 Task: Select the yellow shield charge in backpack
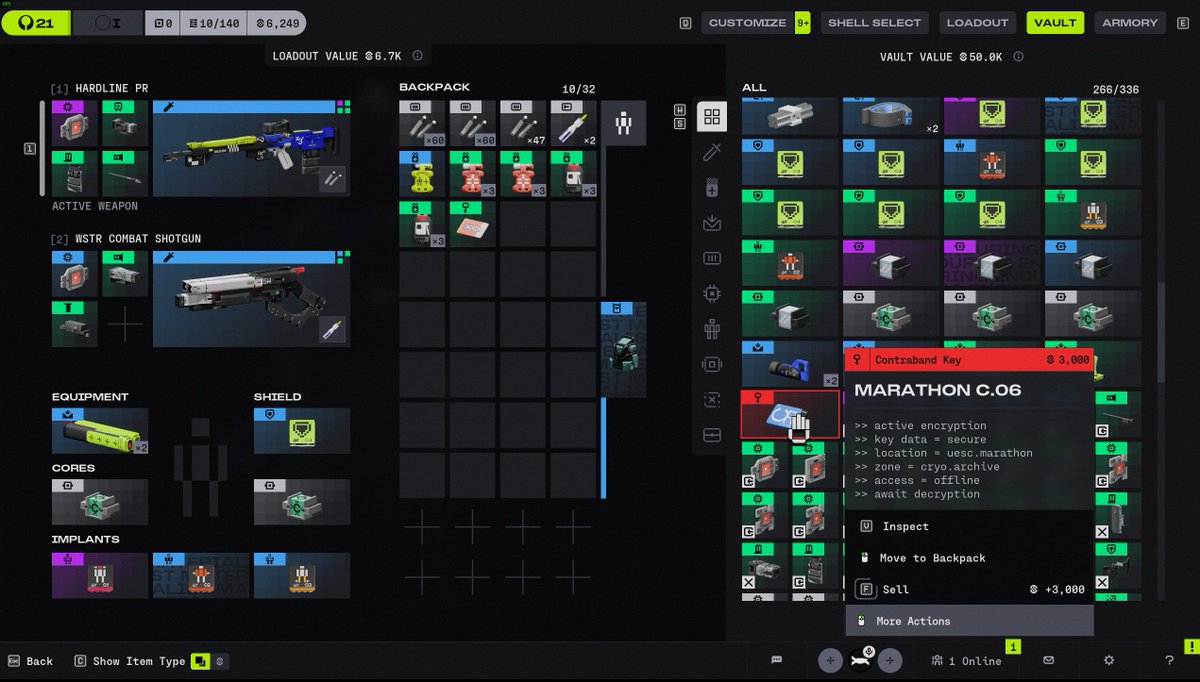point(422,174)
